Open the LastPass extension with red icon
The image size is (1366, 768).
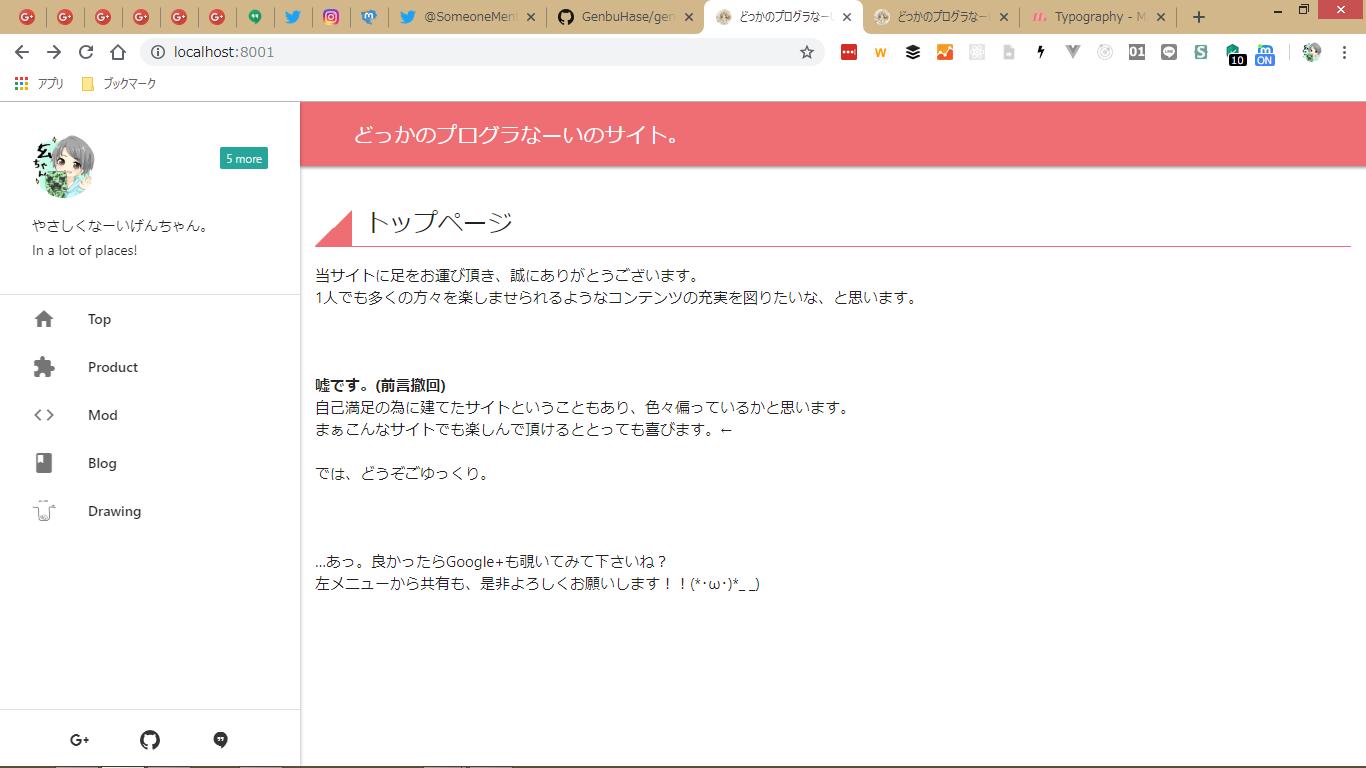[849, 52]
